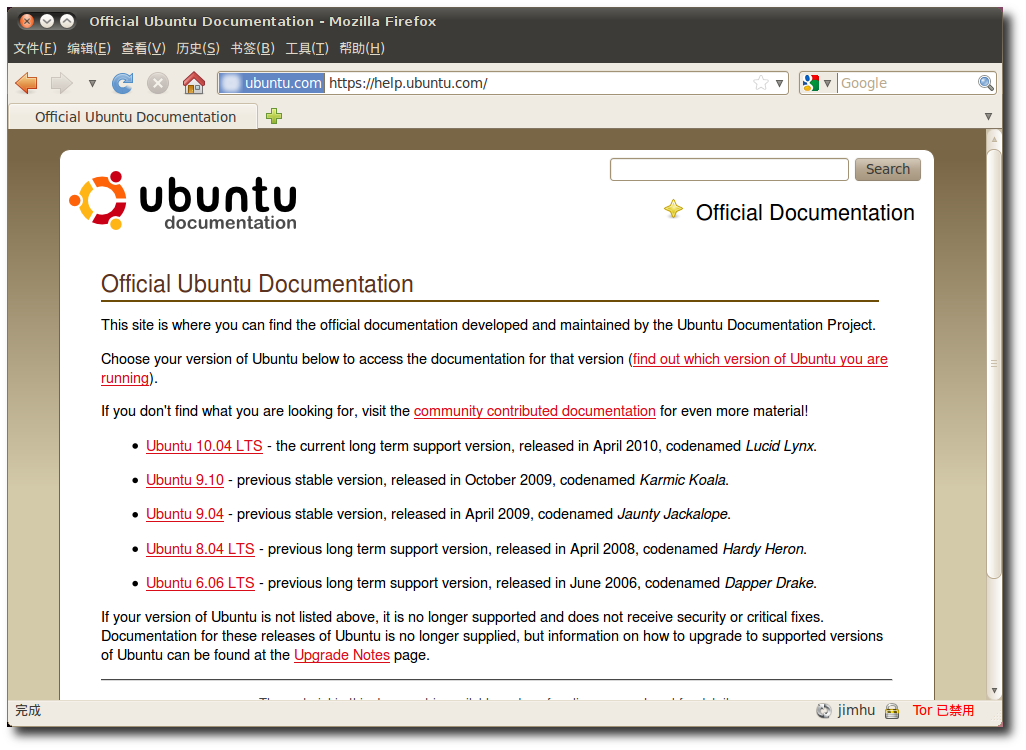Open the back/forward history dropdown arrow

92,83
